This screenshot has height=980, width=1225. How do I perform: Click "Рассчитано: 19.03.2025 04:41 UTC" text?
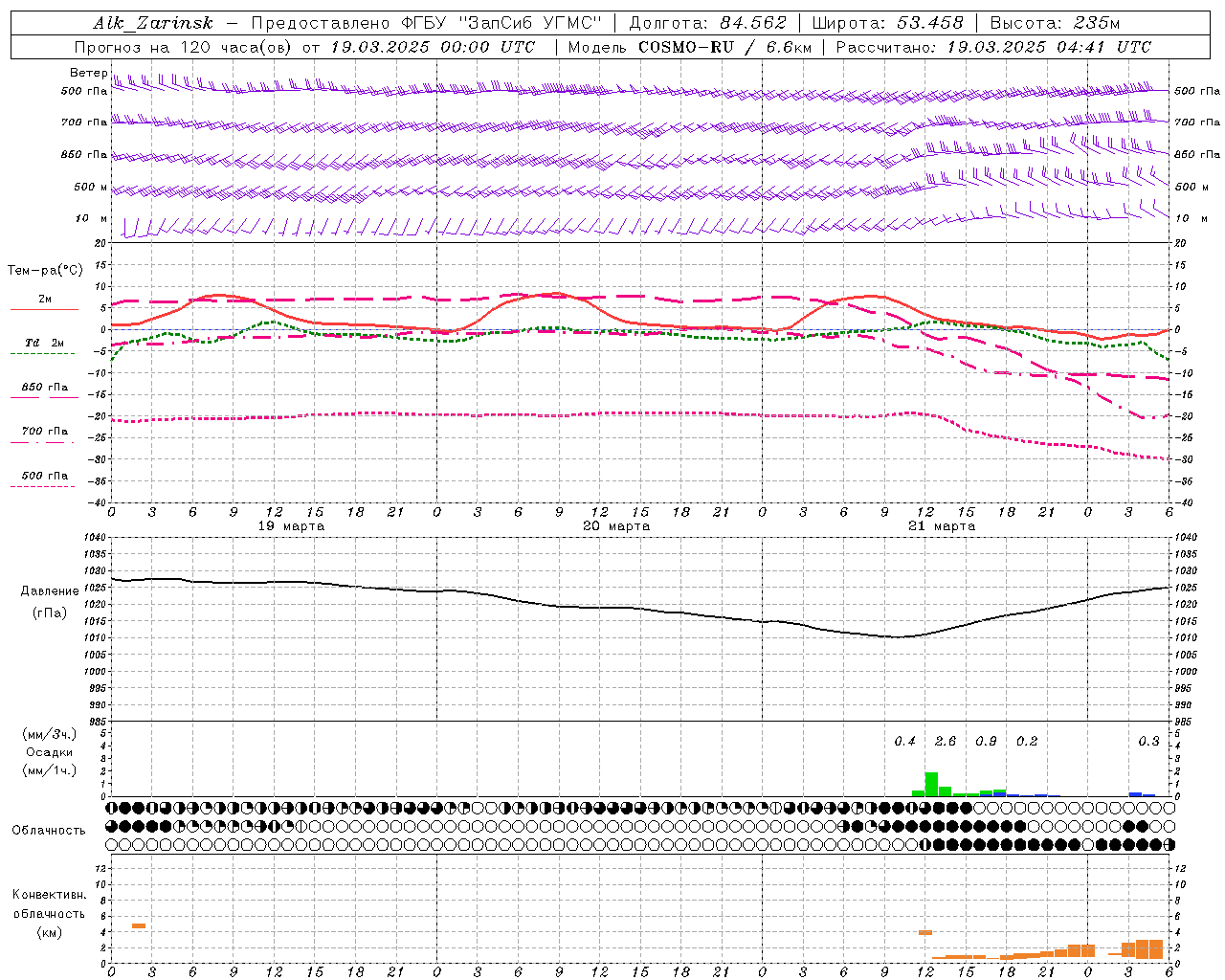pos(993,47)
